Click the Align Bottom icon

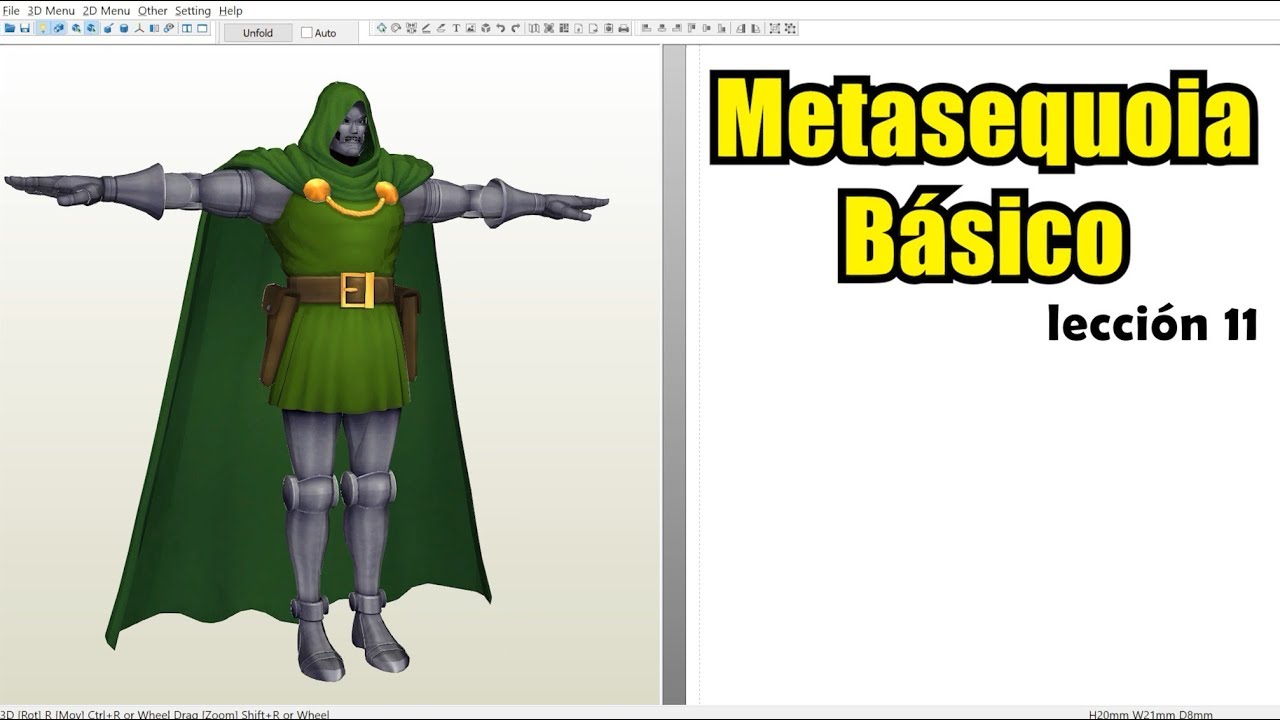721,28
